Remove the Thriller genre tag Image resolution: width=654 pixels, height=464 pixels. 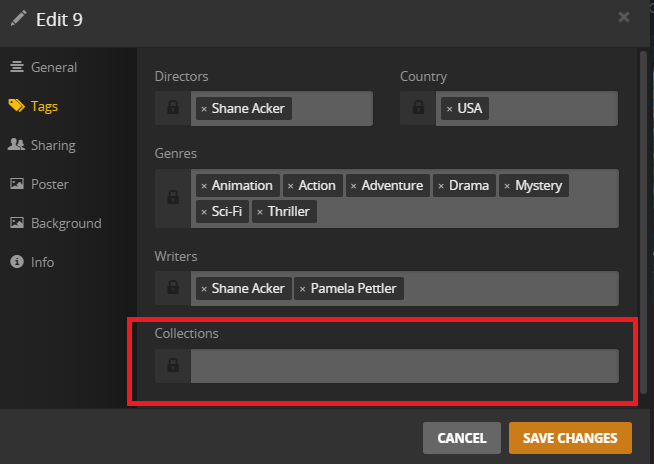[260, 211]
